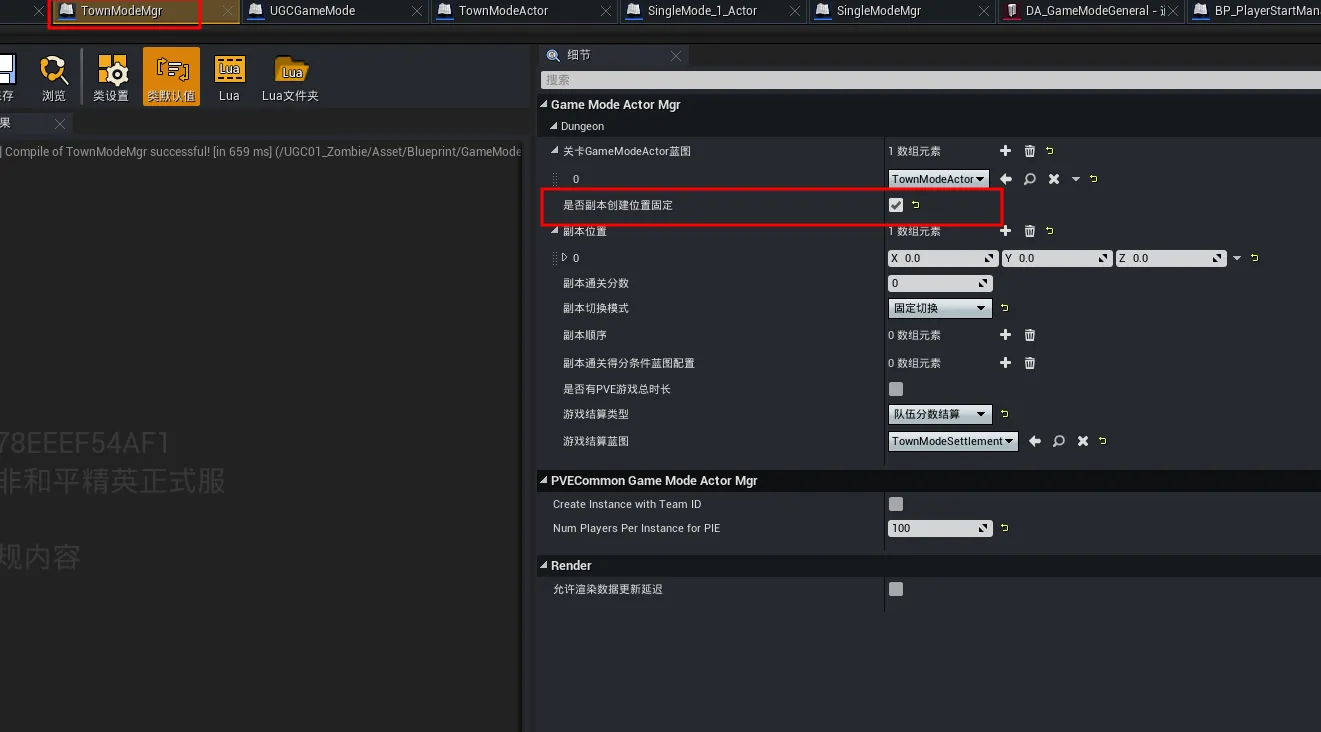Open the 固定切换 switch mode dropdown

click(940, 308)
